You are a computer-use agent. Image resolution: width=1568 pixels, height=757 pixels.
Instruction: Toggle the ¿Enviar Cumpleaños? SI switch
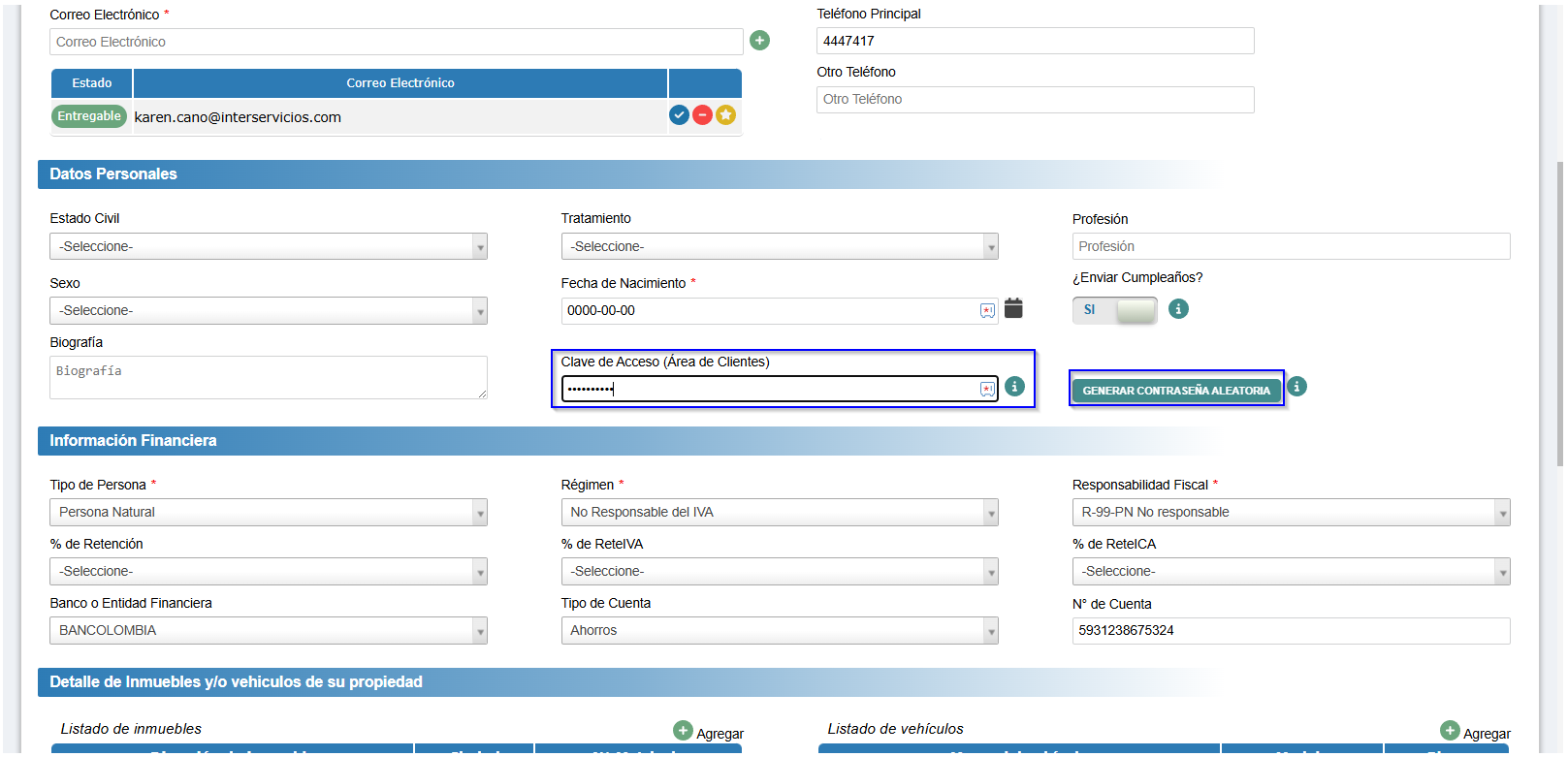pyautogui.click(x=1115, y=310)
